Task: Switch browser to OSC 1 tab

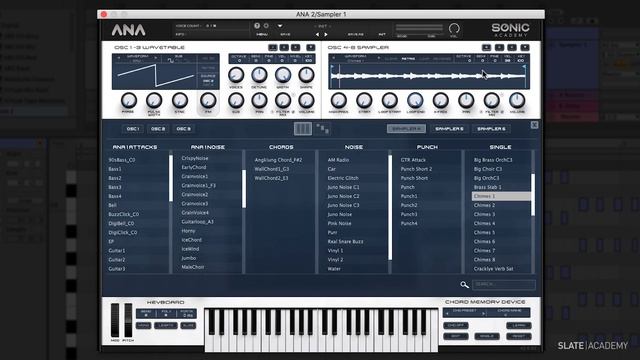Action: point(133,129)
